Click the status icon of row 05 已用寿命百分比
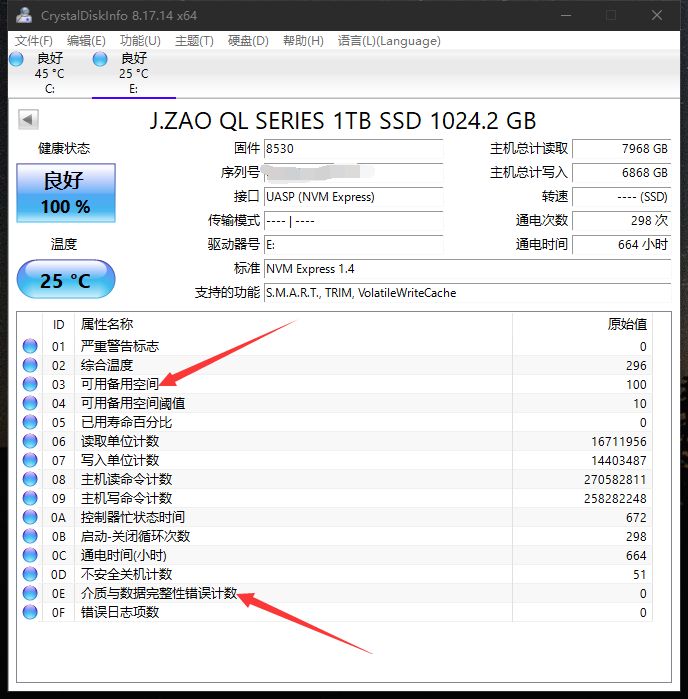688x699 pixels. (30, 422)
